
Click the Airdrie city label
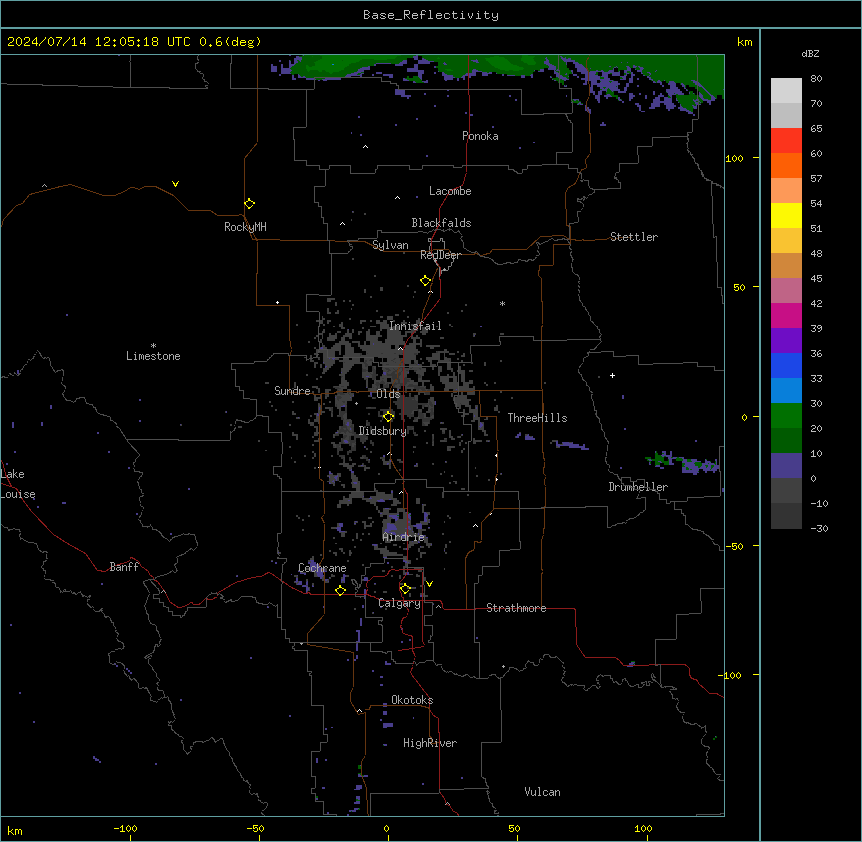(403, 537)
